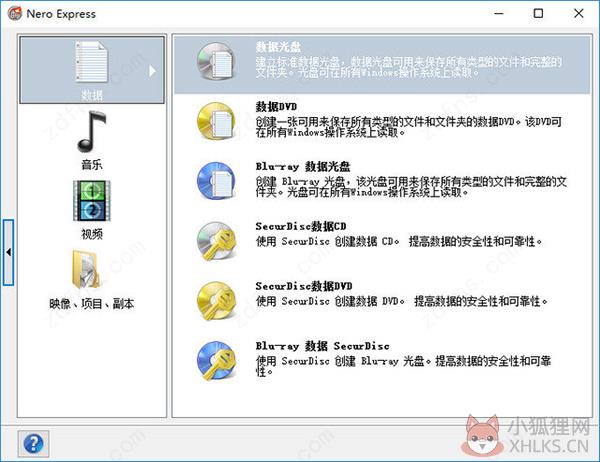Choose the SecurDisc数据CD title
The image size is (600, 462).
click(301, 226)
